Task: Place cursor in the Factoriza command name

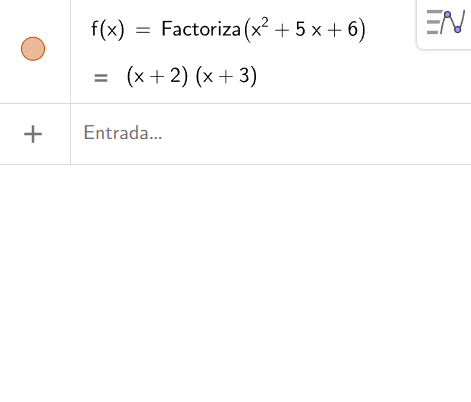Action: (201, 29)
